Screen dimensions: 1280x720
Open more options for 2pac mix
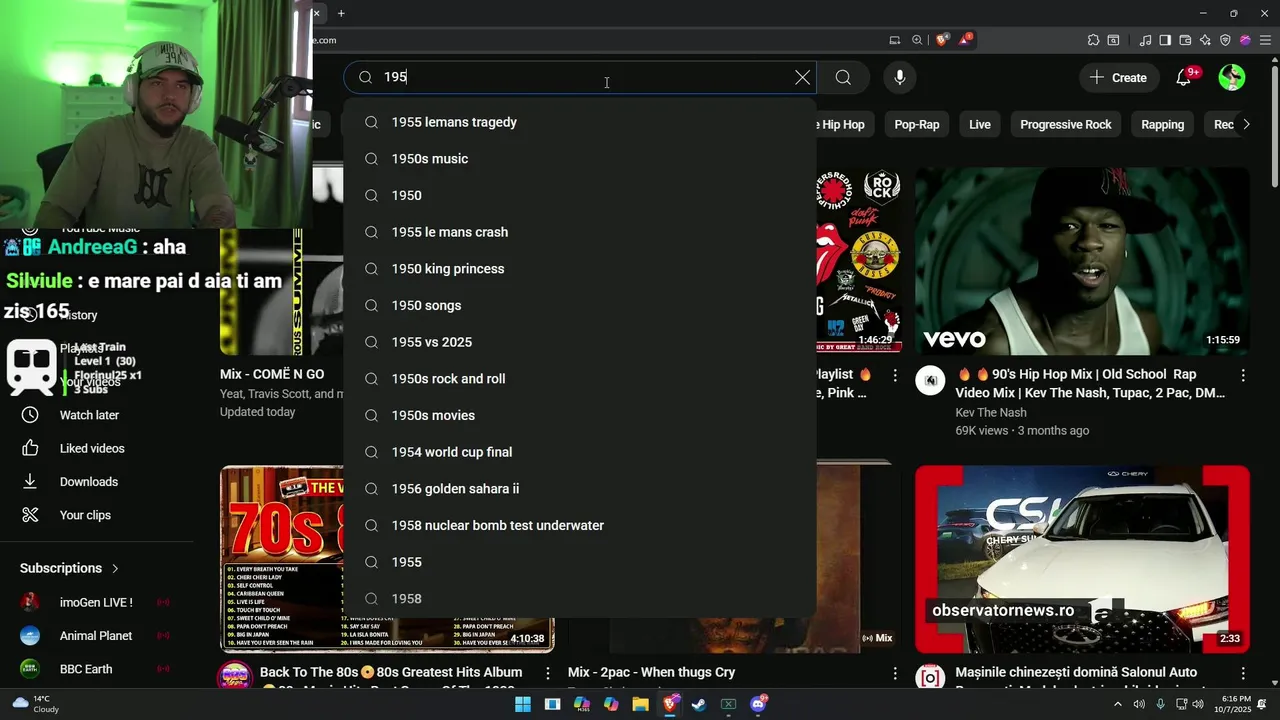(x=895, y=674)
